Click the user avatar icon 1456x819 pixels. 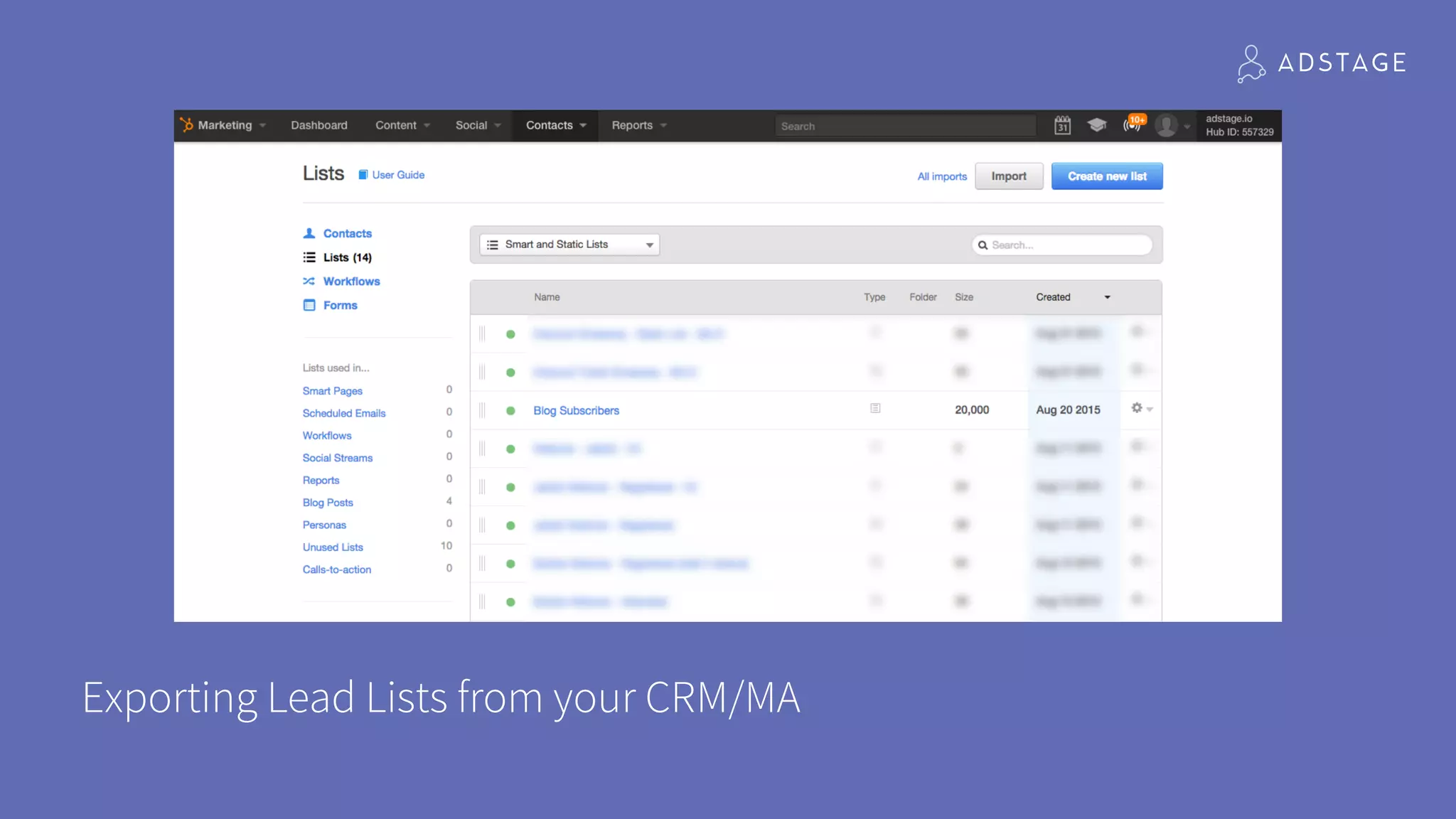pos(1166,125)
